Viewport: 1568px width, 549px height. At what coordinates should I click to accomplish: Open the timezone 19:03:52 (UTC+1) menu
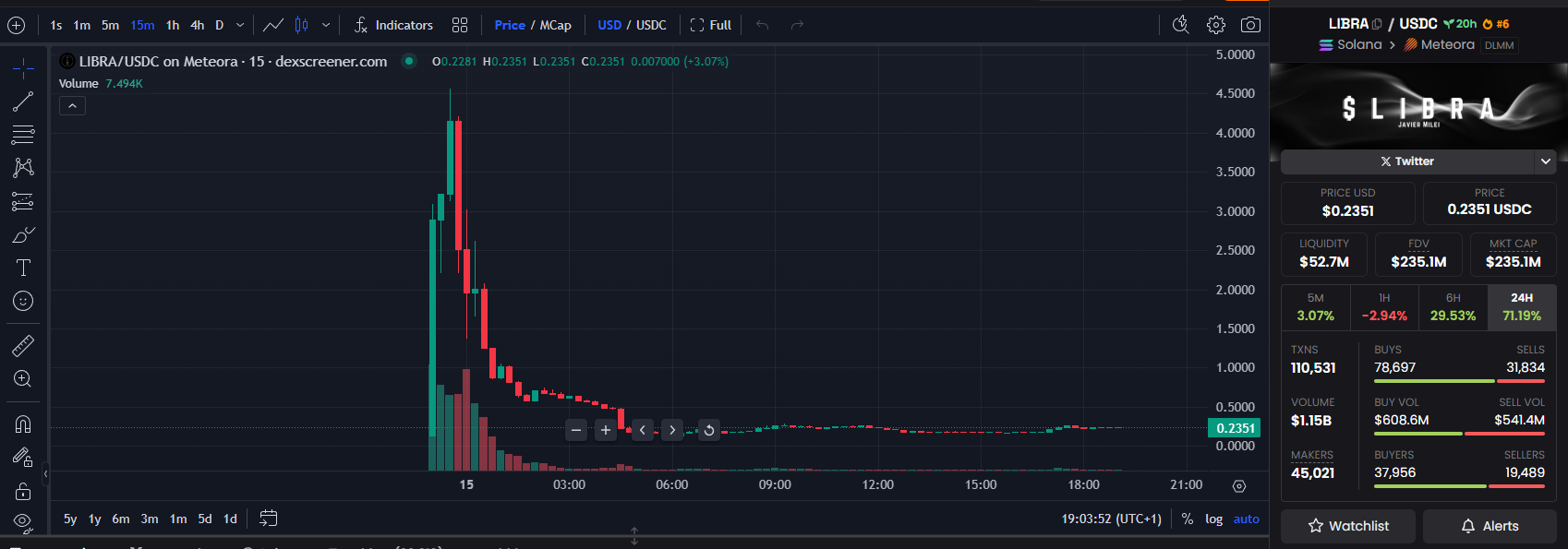[1111, 519]
